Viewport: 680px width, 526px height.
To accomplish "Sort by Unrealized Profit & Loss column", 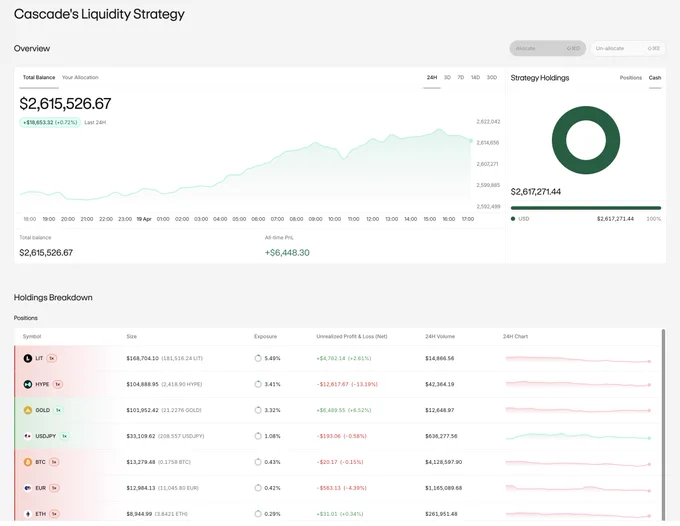I will click(x=352, y=337).
